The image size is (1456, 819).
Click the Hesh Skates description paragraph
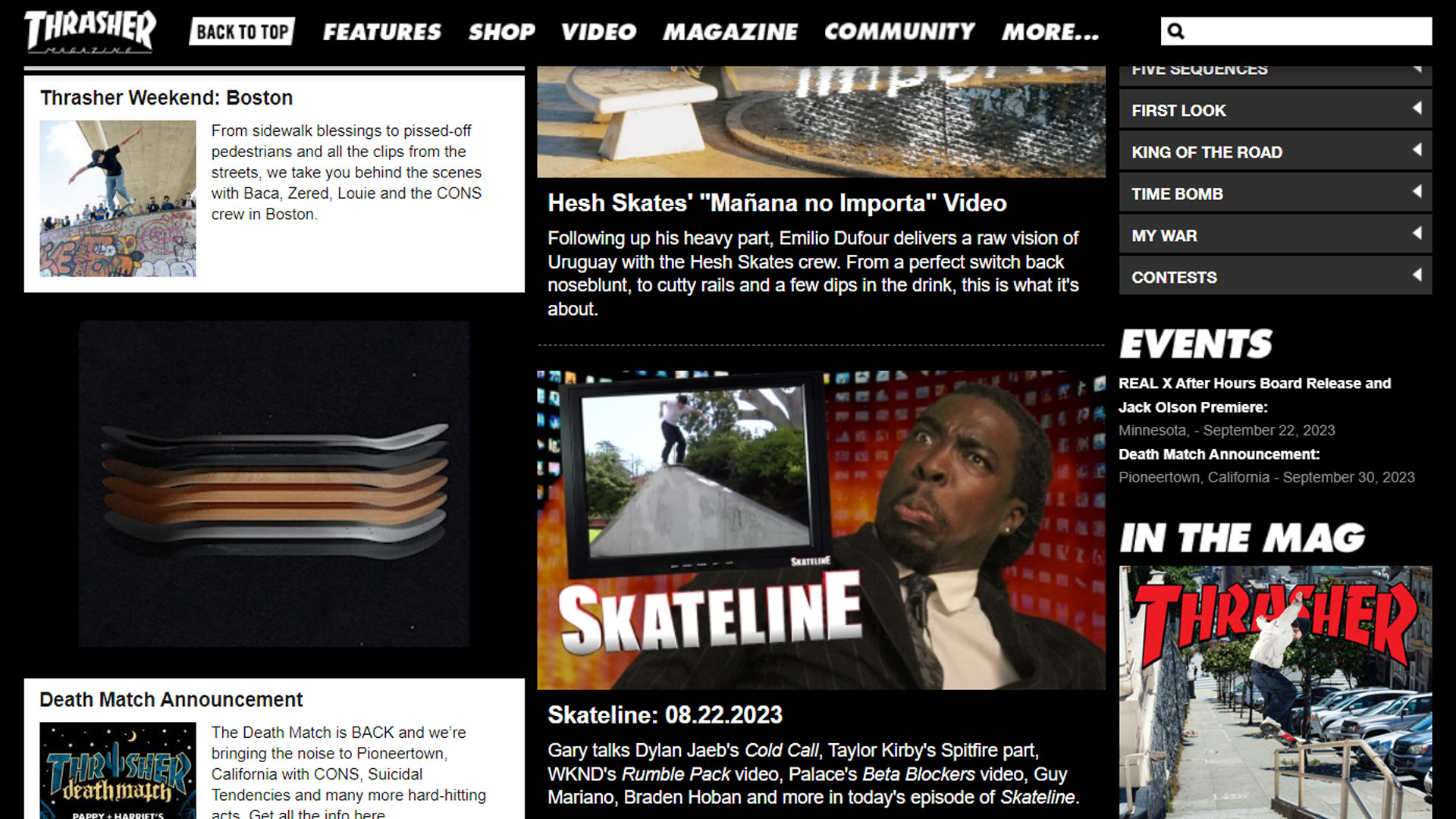click(x=813, y=273)
